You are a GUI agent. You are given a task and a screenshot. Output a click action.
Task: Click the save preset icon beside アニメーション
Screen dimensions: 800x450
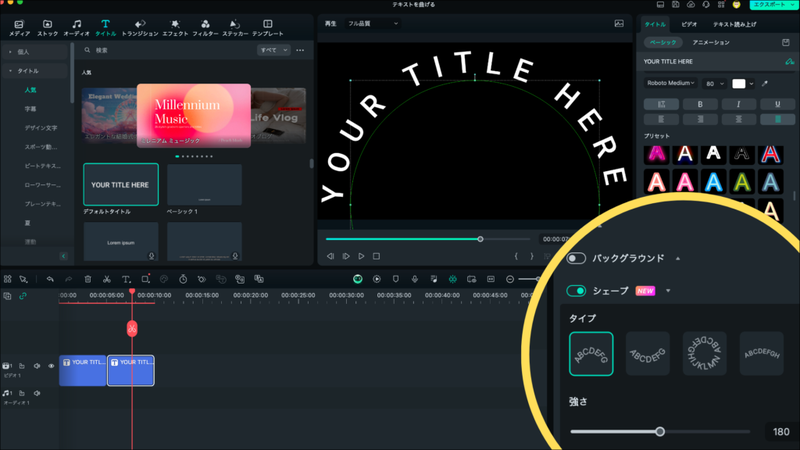(x=786, y=42)
